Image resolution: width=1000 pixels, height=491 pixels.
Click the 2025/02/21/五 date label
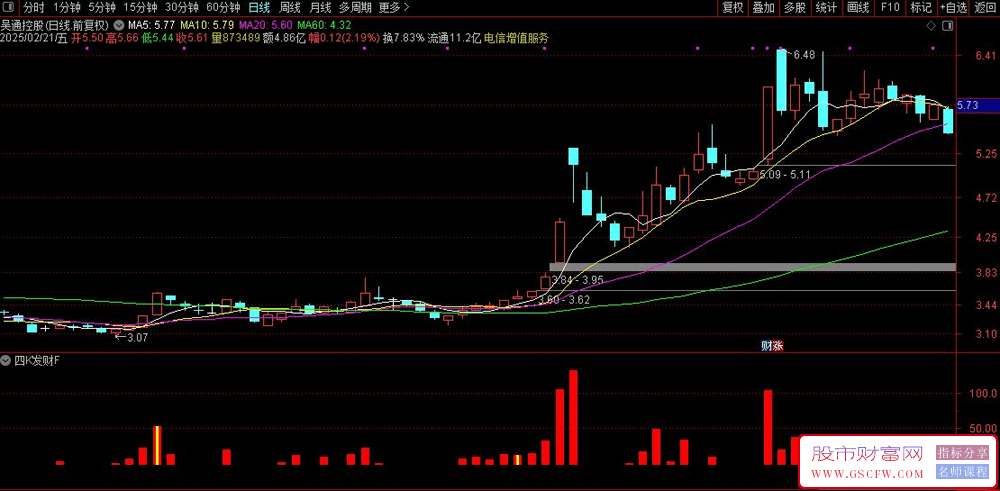(34, 38)
